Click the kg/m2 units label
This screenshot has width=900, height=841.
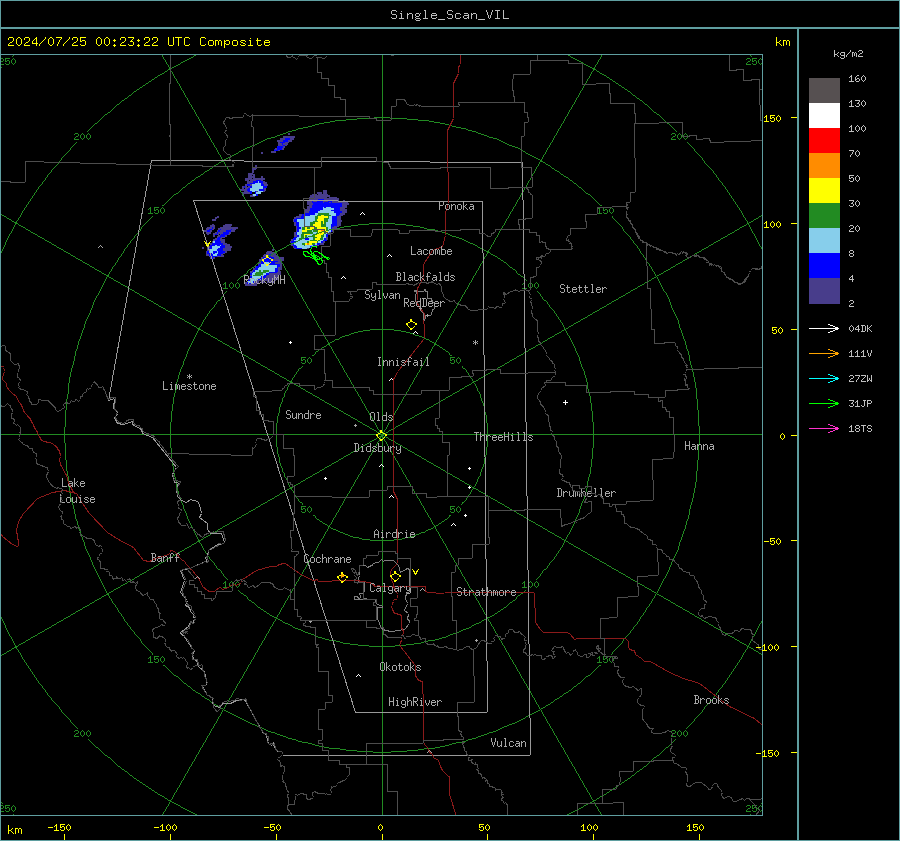pos(848,54)
